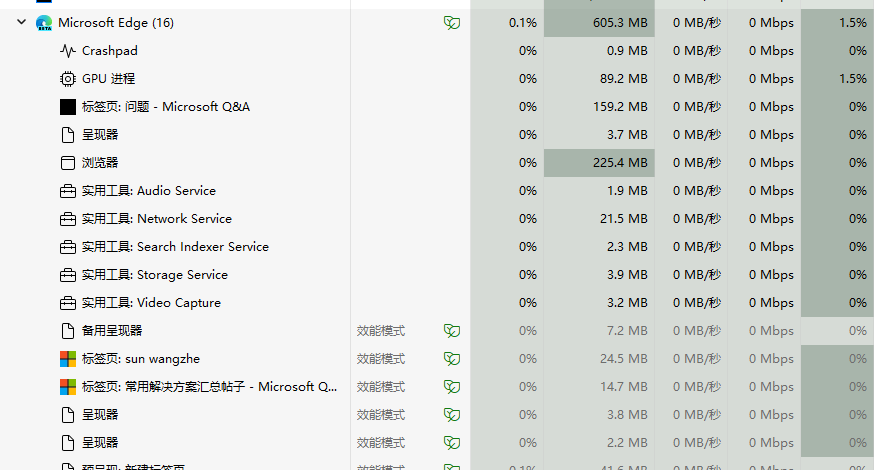Click the 7.2 MB memory cell
Screen dimensions: 893x470
click(599, 330)
